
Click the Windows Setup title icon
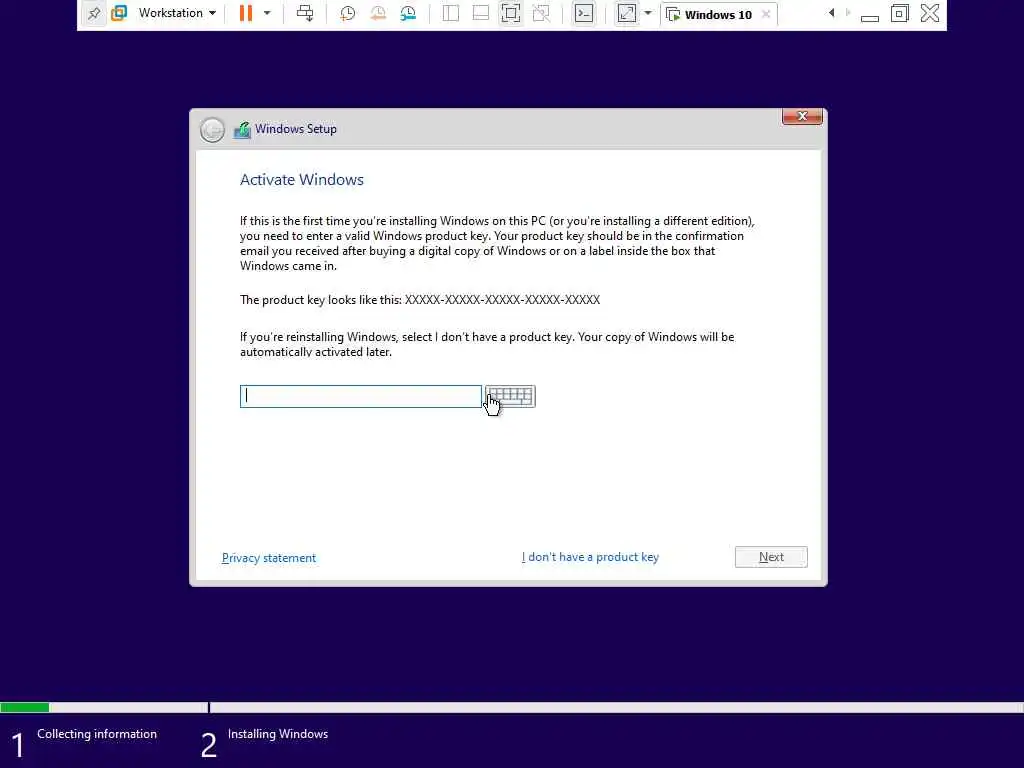(242, 130)
